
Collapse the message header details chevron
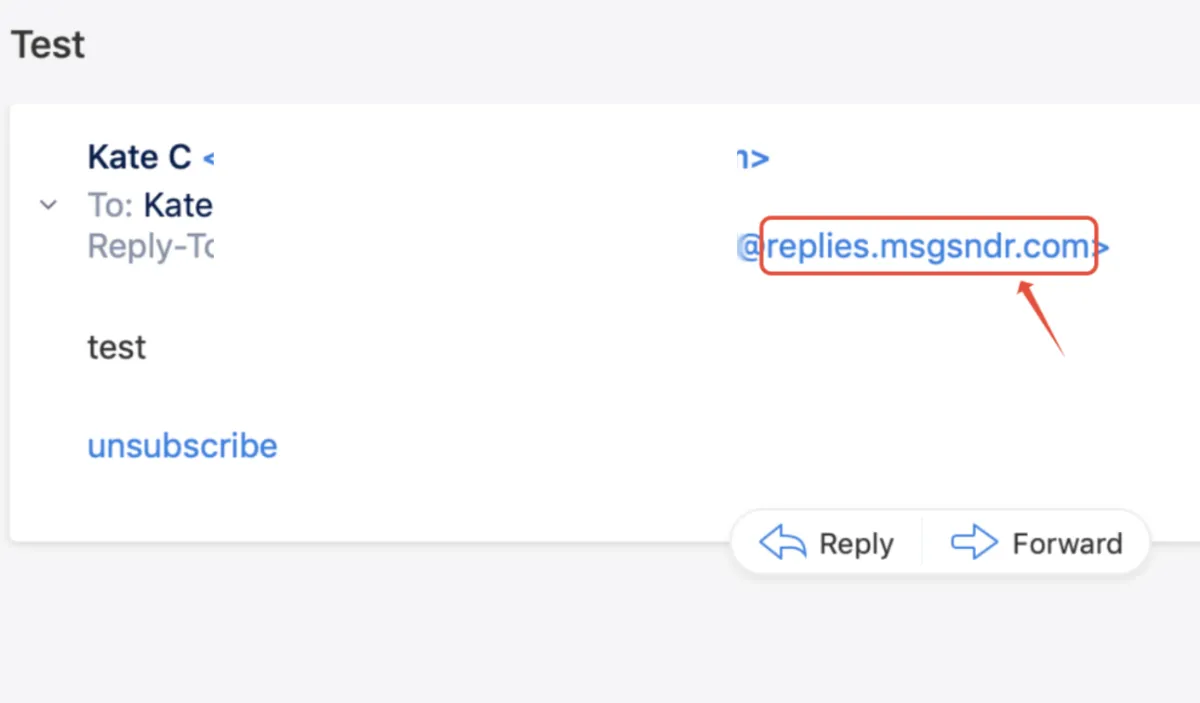47,206
